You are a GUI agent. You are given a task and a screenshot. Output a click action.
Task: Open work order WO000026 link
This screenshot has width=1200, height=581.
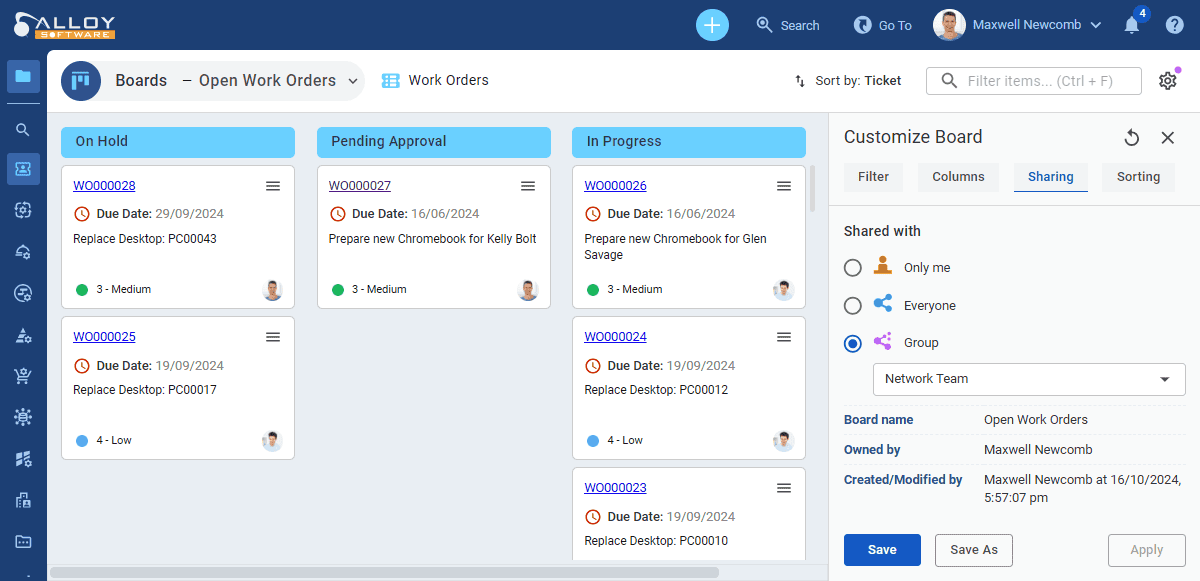point(615,186)
